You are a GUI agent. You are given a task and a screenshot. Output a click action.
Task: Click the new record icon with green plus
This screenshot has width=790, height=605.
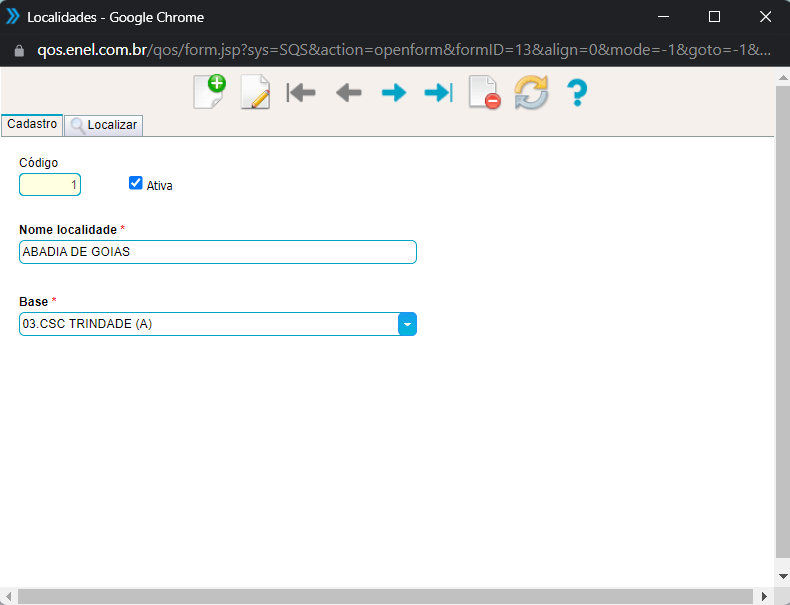[x=209, y=92]
